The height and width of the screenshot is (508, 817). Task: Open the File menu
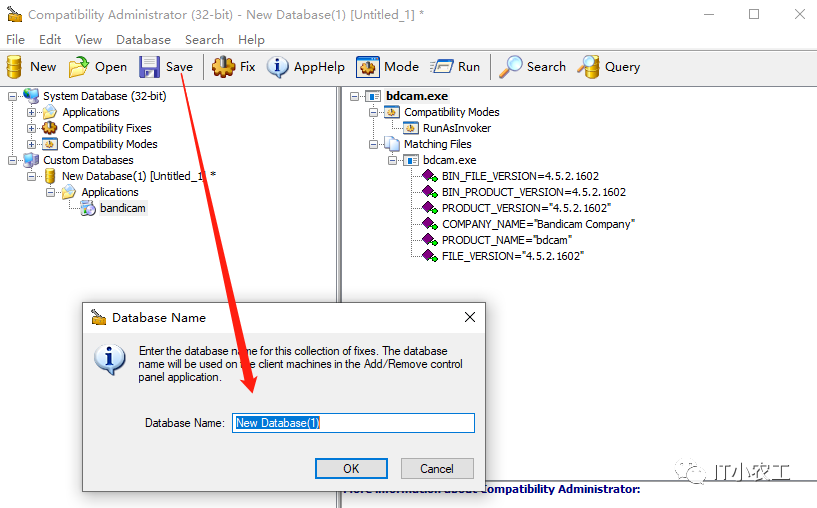(x=15, y=40)
